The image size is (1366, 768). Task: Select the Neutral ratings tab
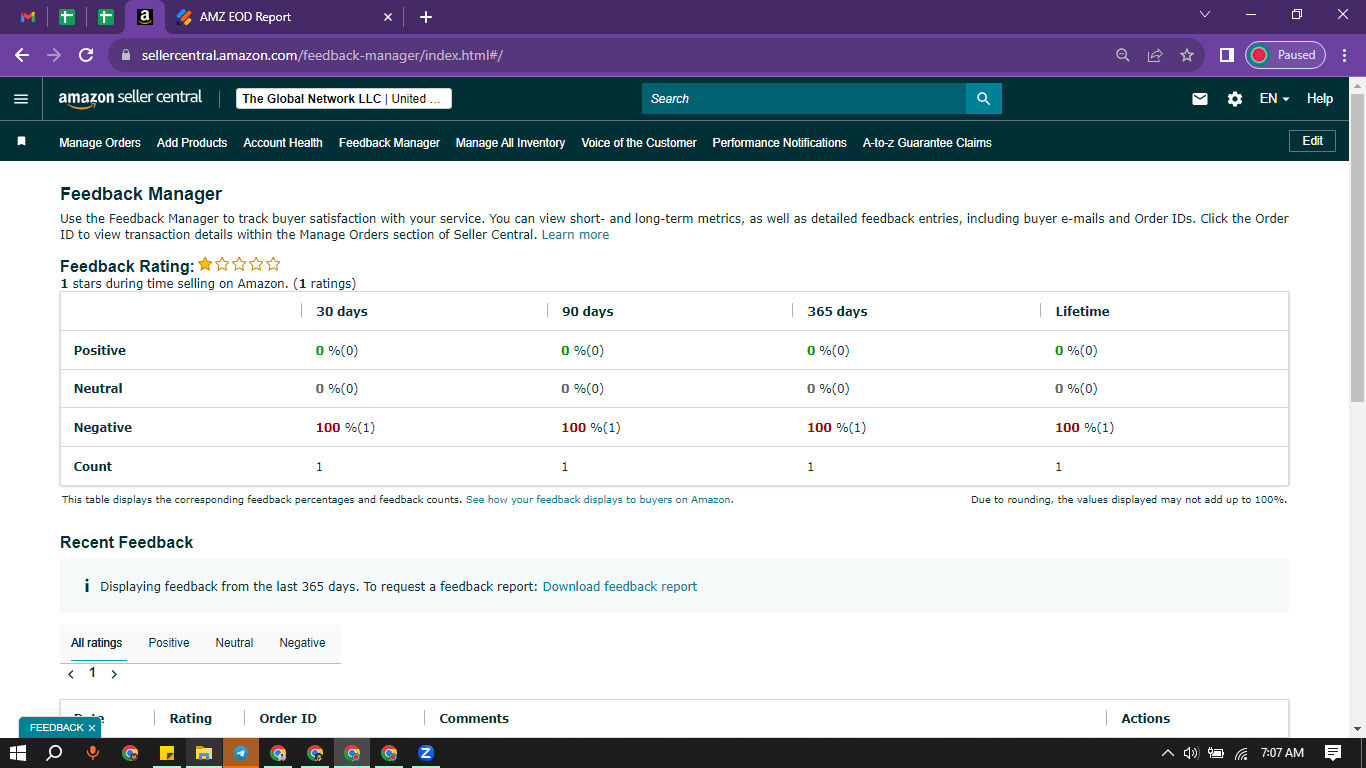tap(234, 643)
